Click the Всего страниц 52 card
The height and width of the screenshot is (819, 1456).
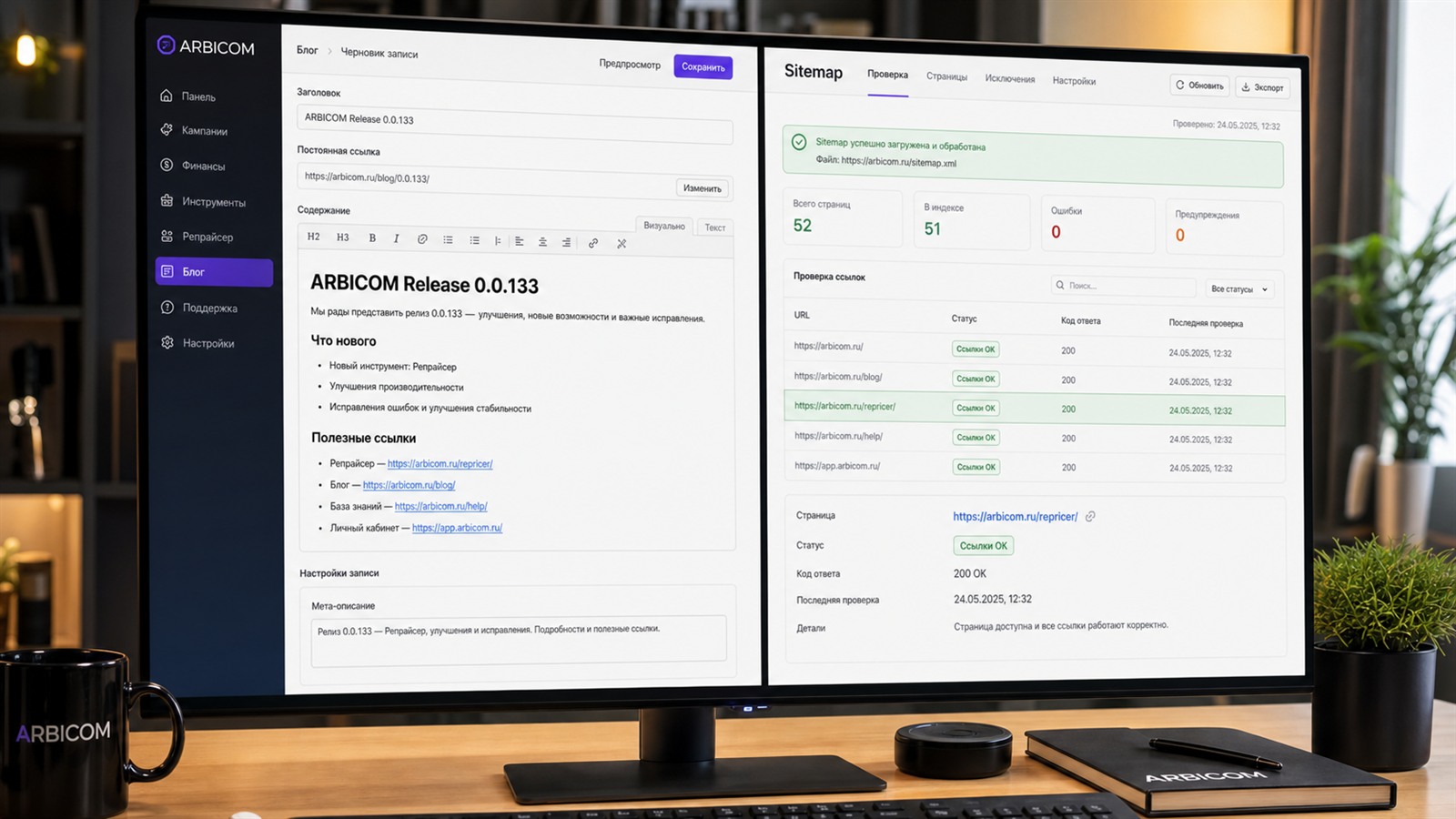[x=843, y=217]
